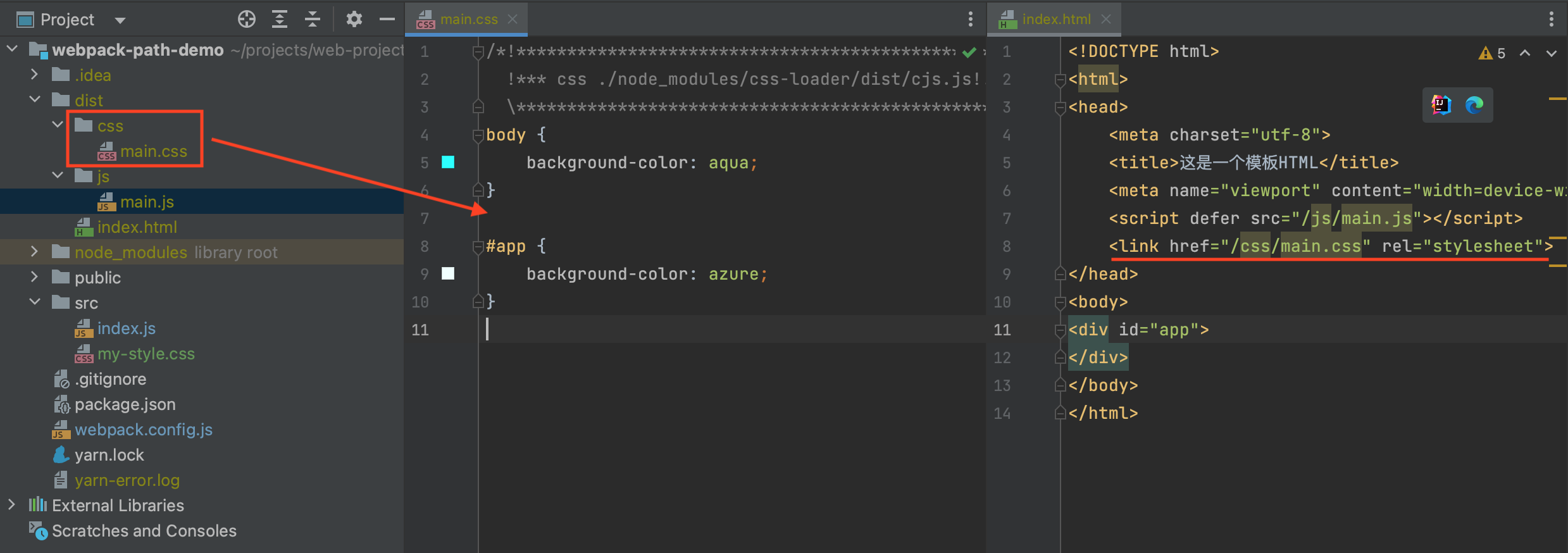The image size is (1568, 553).
Task: Fold the body tag in index.html
Action: [1061, 302]
